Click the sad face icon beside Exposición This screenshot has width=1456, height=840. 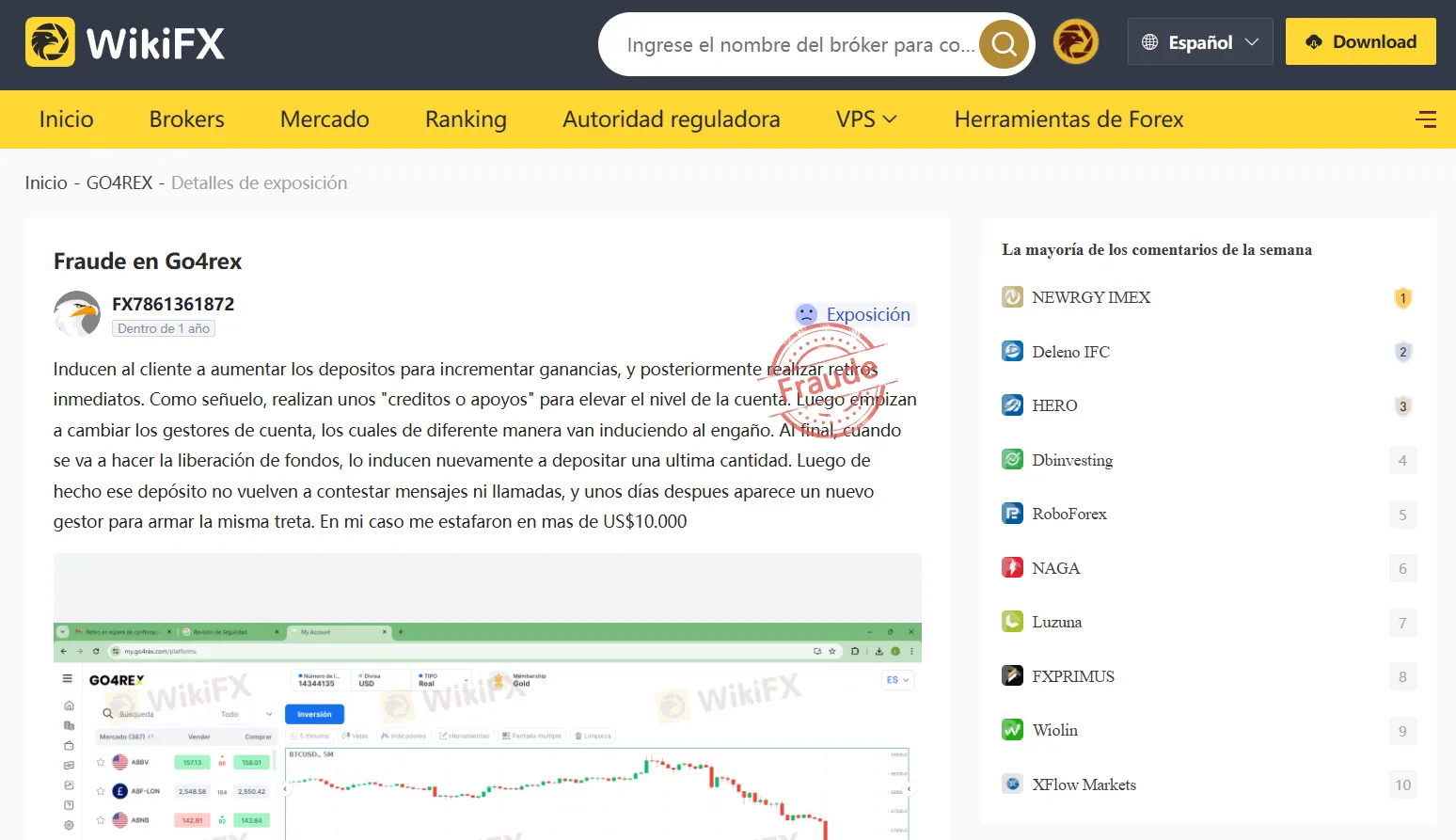pyautogui.click(x=806, y=314)
